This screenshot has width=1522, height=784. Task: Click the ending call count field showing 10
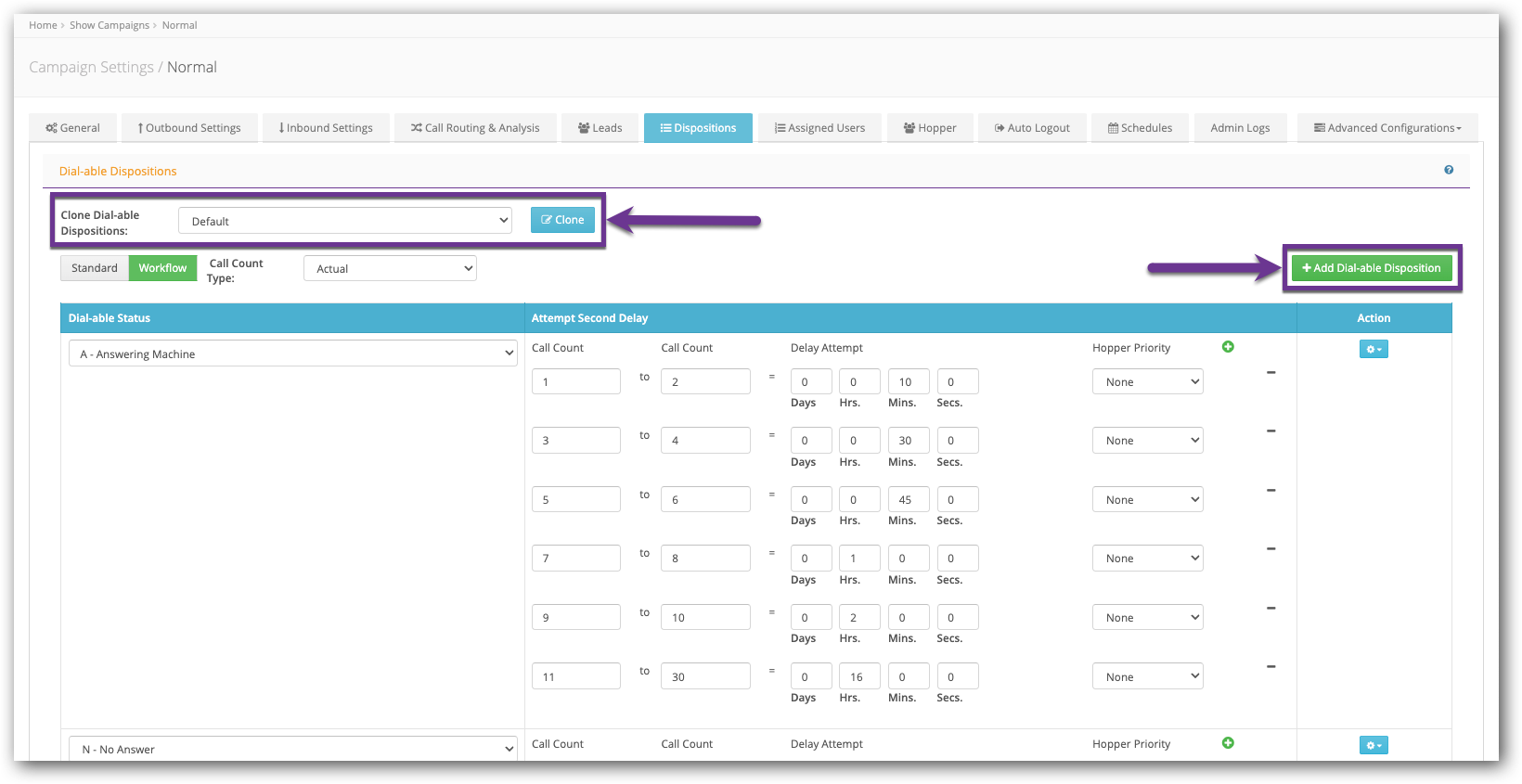pyautogui.click(x=705, y=617)
